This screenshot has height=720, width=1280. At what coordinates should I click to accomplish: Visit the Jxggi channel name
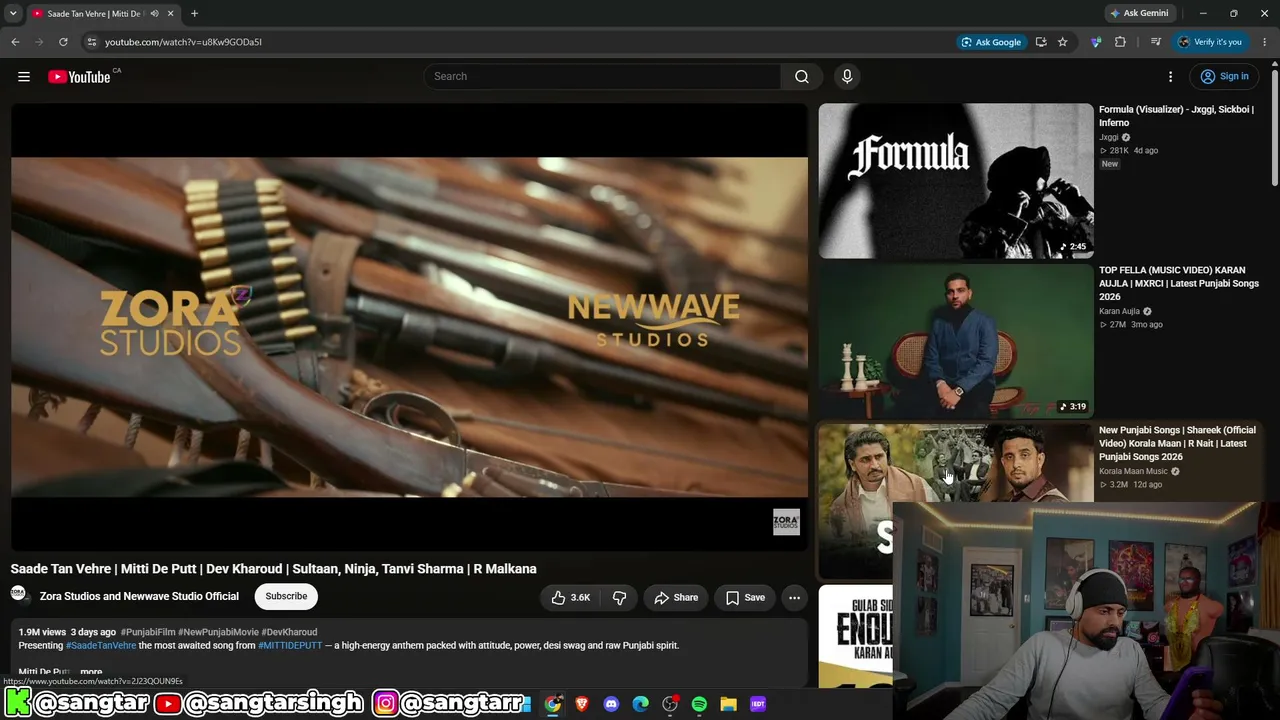[1109, 137]
